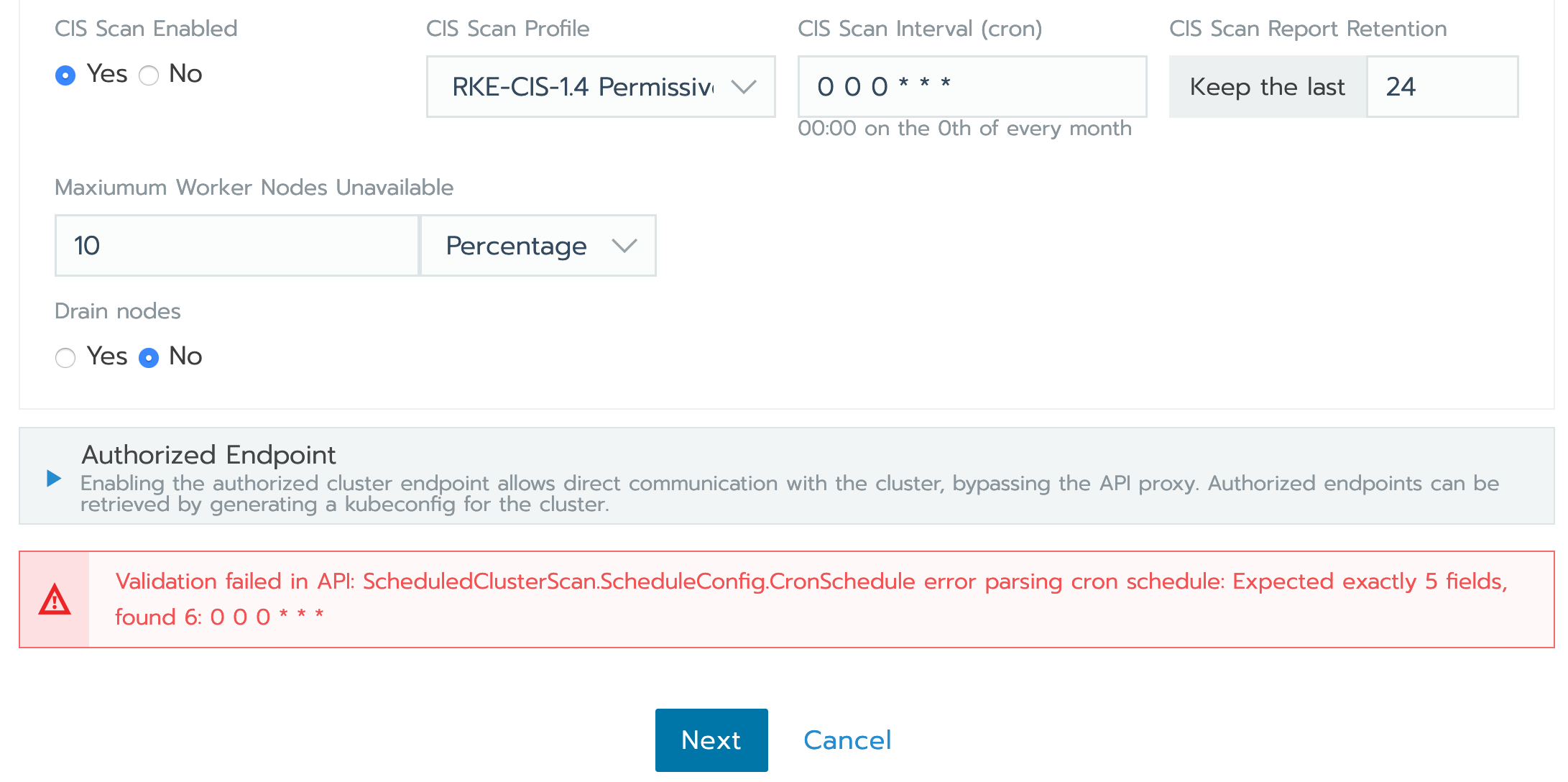Viewport: 1568px width, 782px height.
Task: Enable CIS Scan with the Yes radio button
Action: tap(65, 75)
